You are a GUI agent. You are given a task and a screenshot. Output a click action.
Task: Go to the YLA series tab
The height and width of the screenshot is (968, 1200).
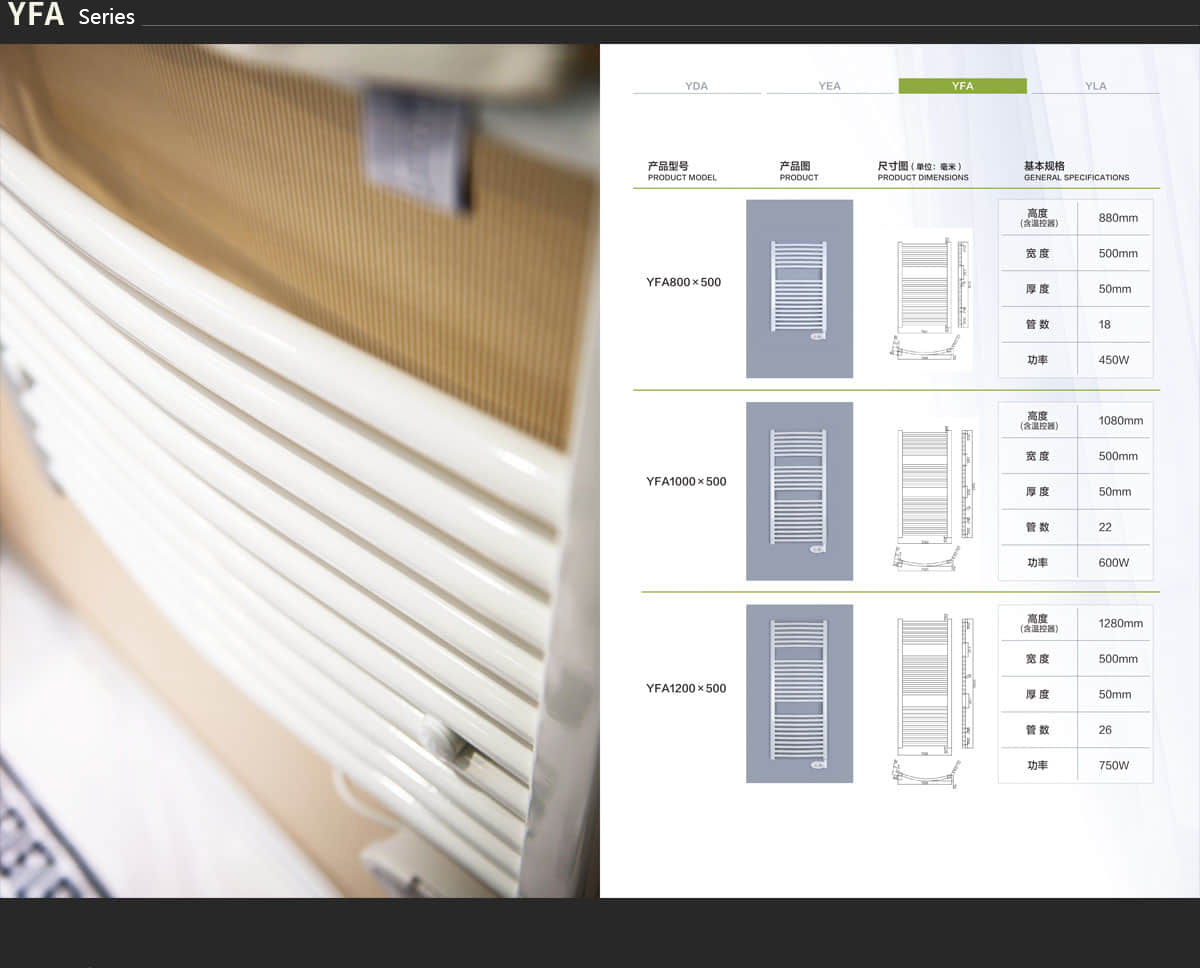point(1095,86)
